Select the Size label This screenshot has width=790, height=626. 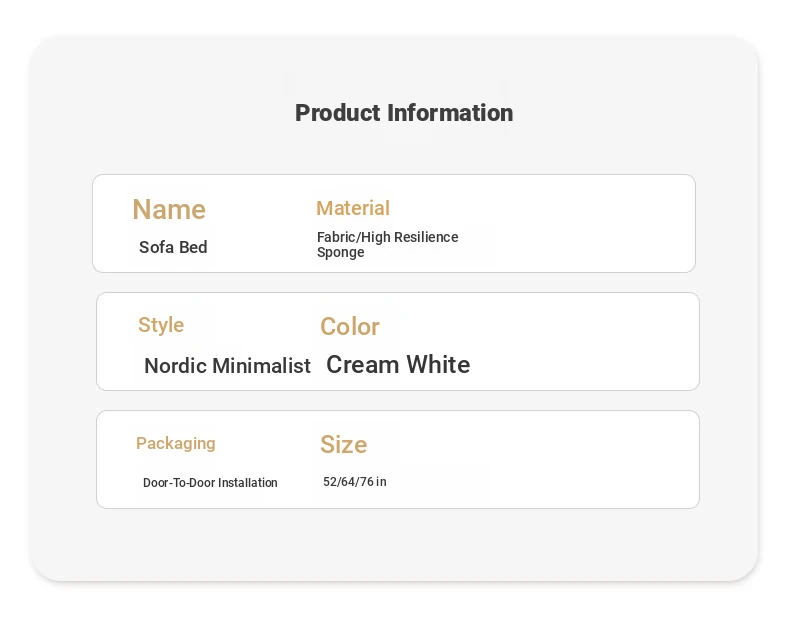pyautogui.click(x=344, y=444)
